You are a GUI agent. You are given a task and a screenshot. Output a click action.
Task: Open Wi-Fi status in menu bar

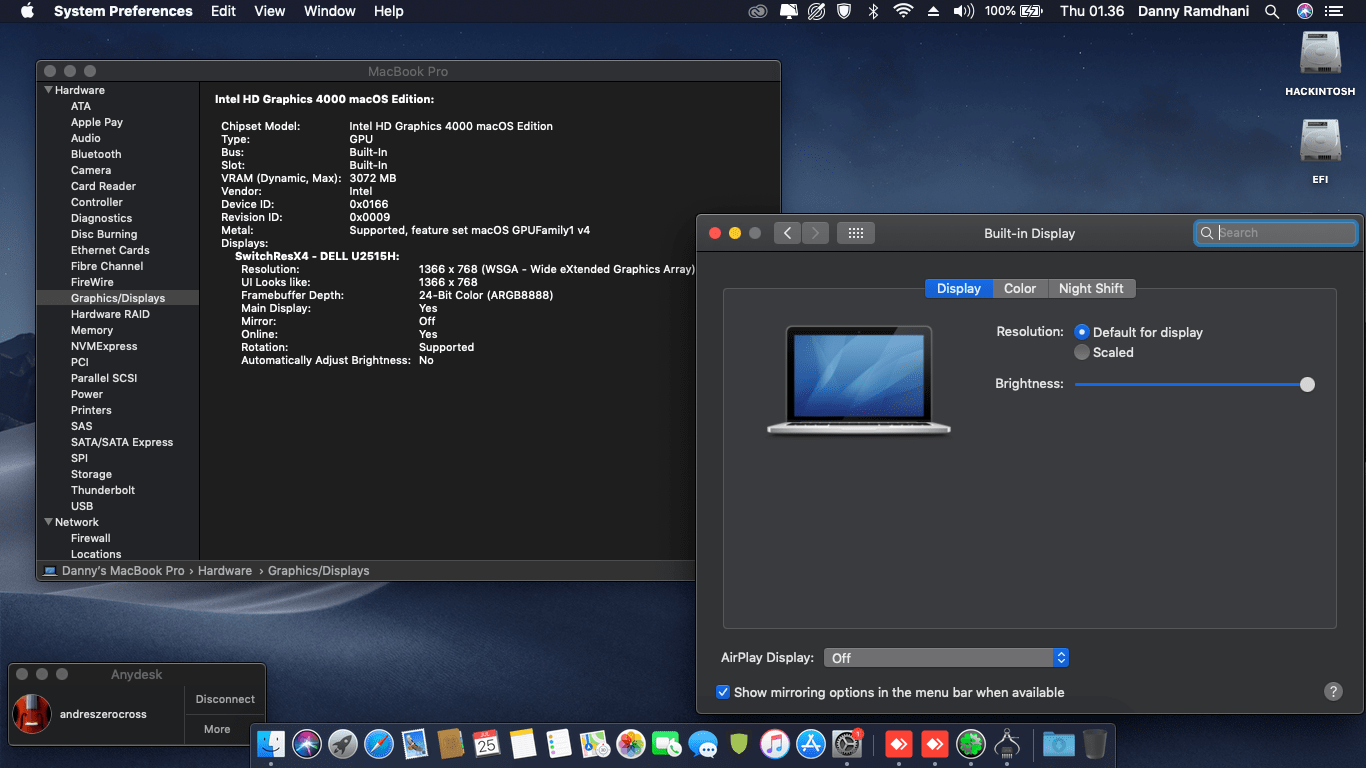click(904, 11)
